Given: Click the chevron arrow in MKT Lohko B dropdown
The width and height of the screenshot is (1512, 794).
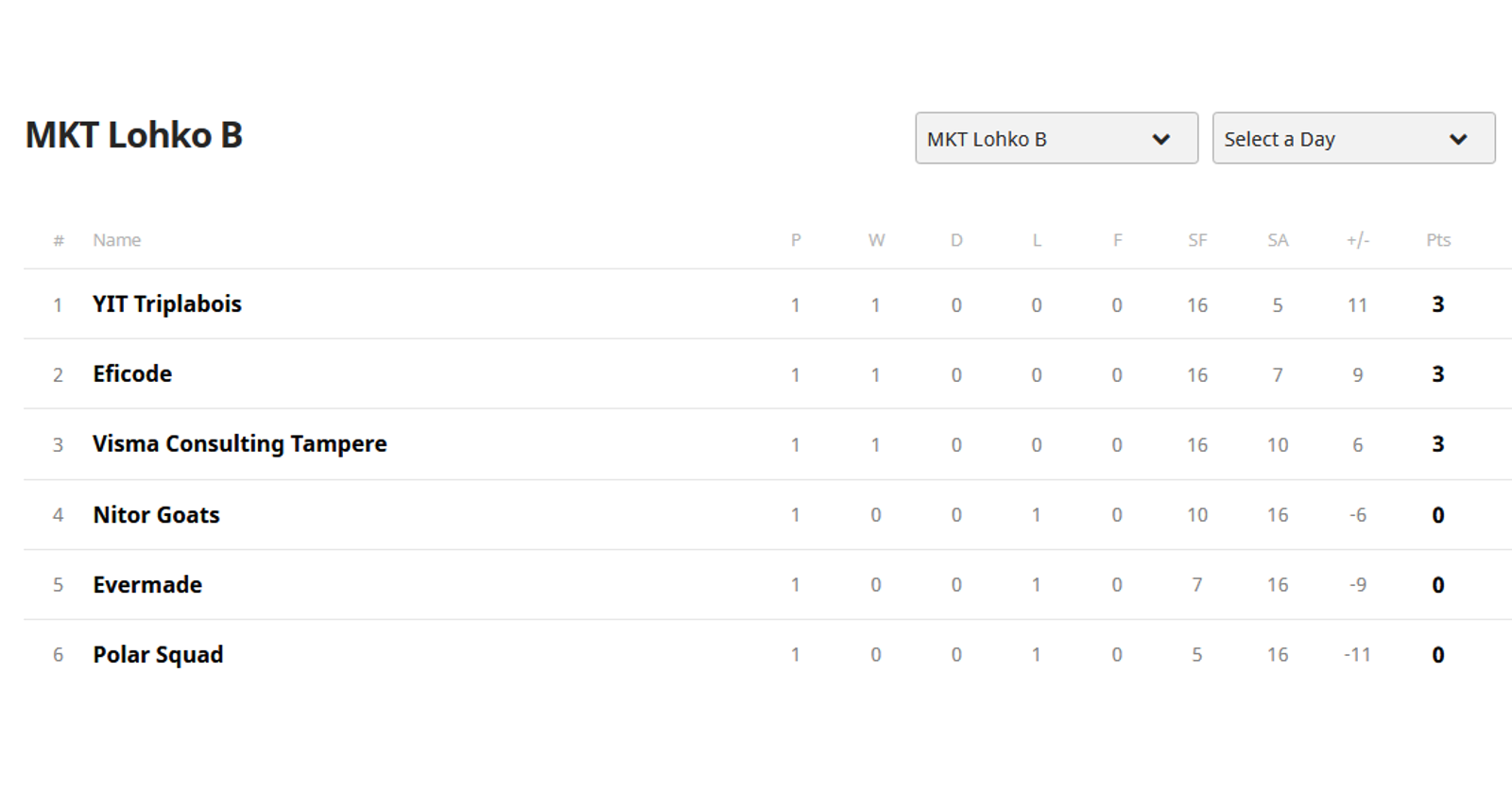Looking at the screenshot, I should tap(1161, 139).
